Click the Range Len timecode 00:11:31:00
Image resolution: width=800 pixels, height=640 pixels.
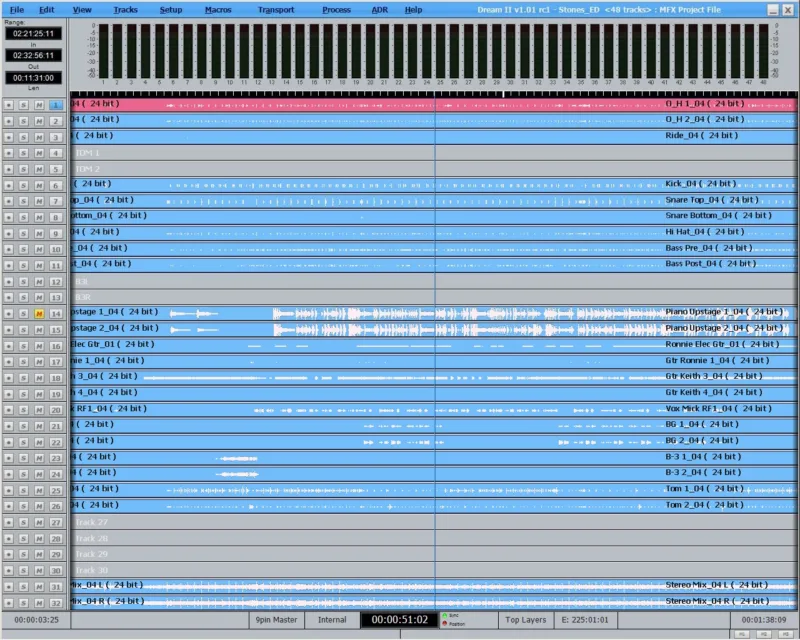33,78
